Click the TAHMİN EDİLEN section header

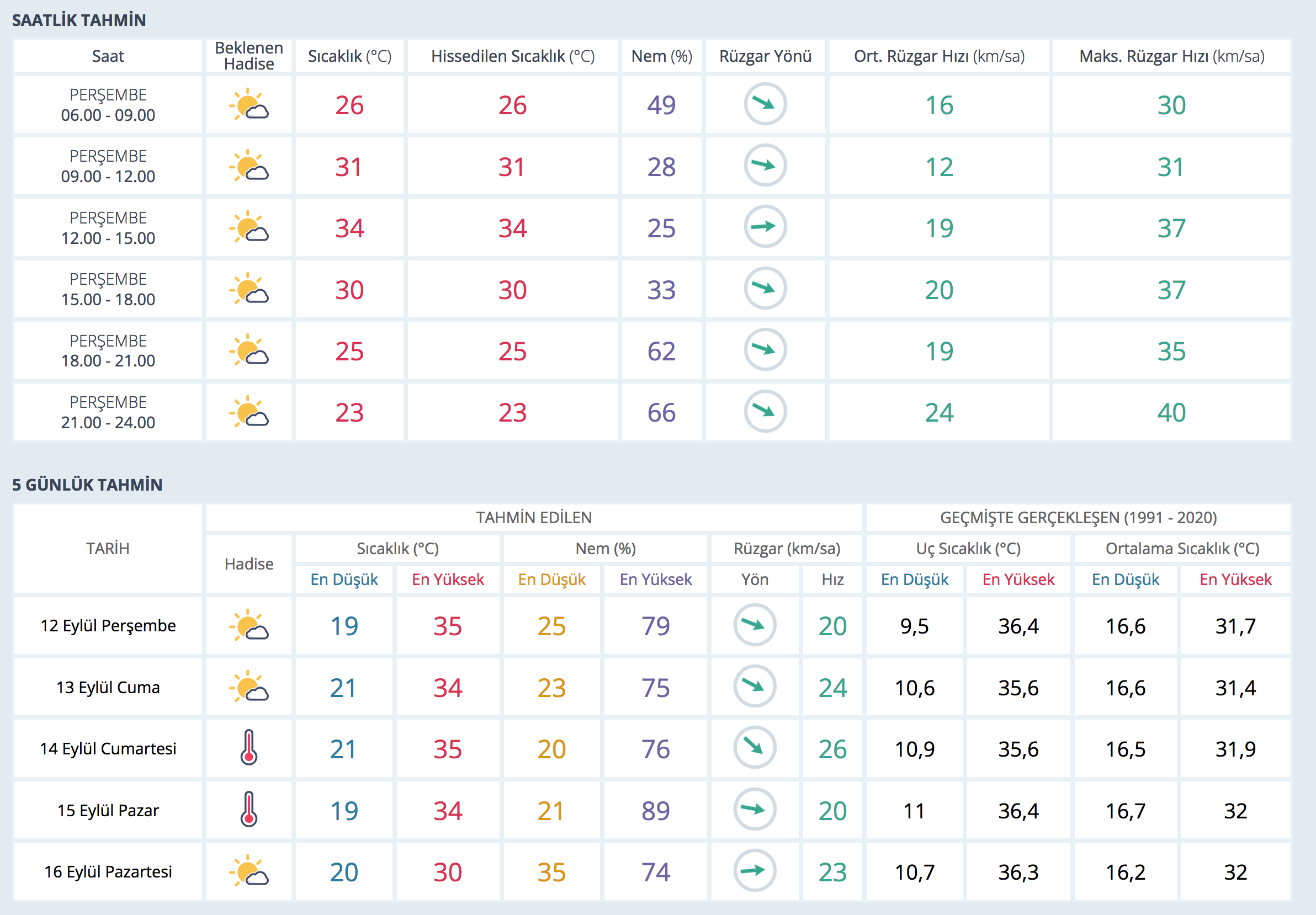[x=533, y=517]
